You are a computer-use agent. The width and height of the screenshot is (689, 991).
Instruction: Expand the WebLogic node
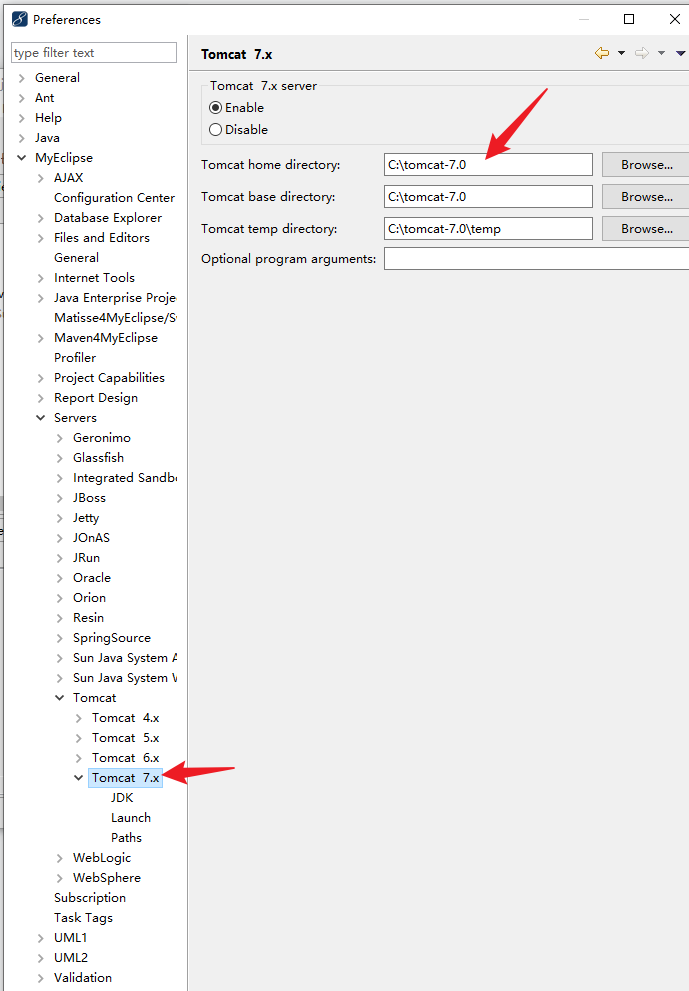coord(59,858)
